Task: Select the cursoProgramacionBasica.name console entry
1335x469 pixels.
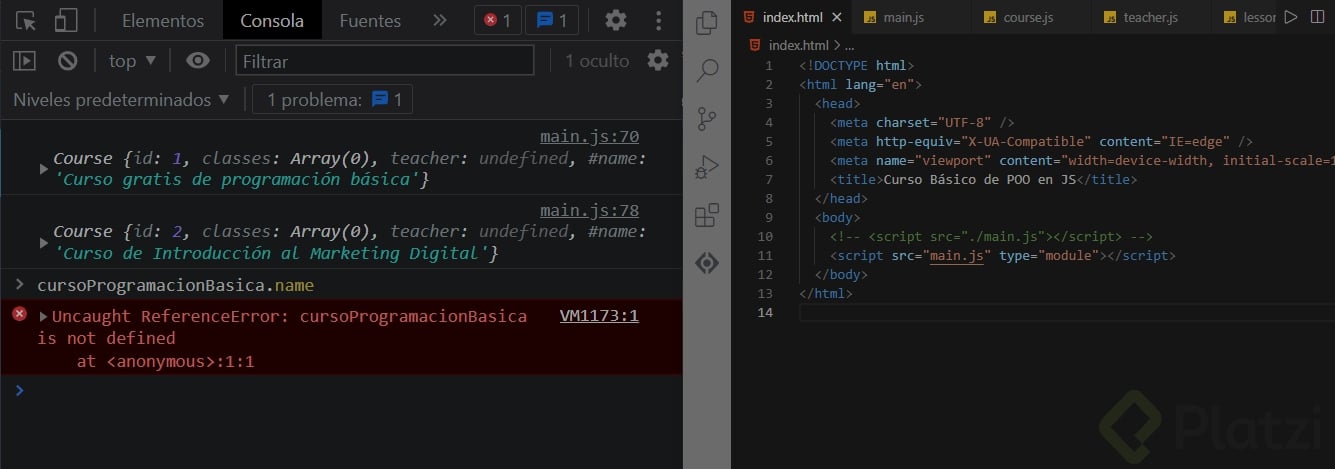Action: (175, 285)
